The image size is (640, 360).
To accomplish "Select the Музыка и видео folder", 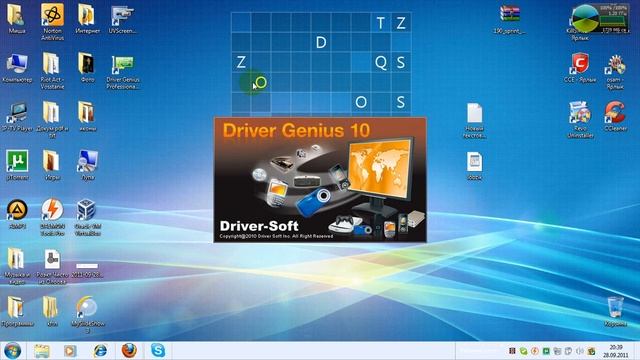I will [x=17, y=266].
